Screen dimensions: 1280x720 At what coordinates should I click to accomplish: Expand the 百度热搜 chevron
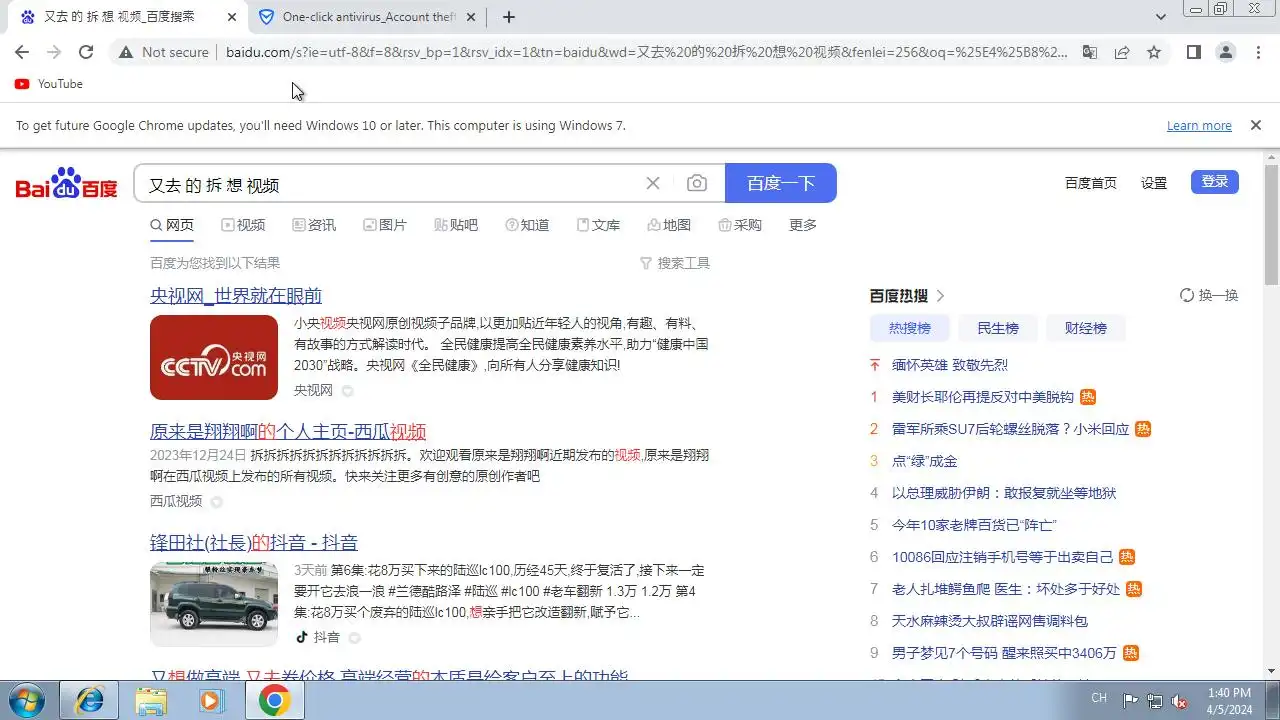[x=940, y=296]
